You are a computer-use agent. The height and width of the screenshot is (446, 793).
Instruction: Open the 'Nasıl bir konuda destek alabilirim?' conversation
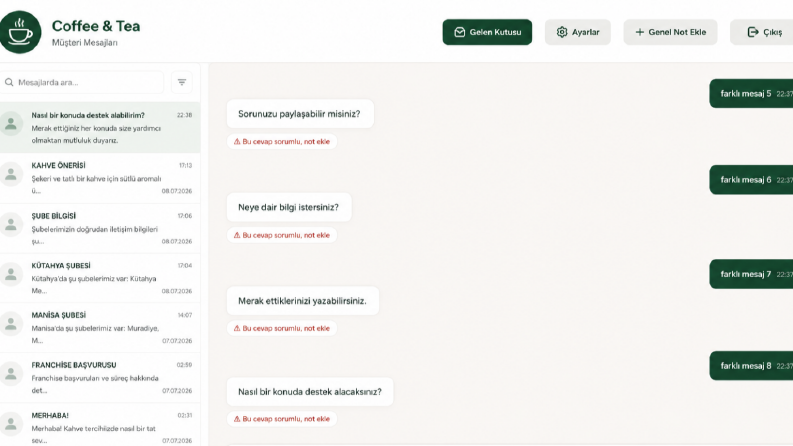(100, 127)
